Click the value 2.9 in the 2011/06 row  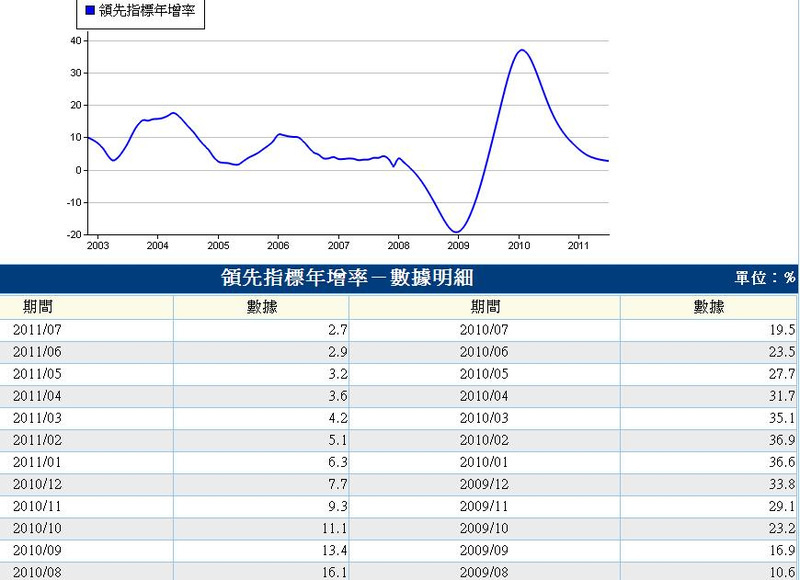point(338,351)
